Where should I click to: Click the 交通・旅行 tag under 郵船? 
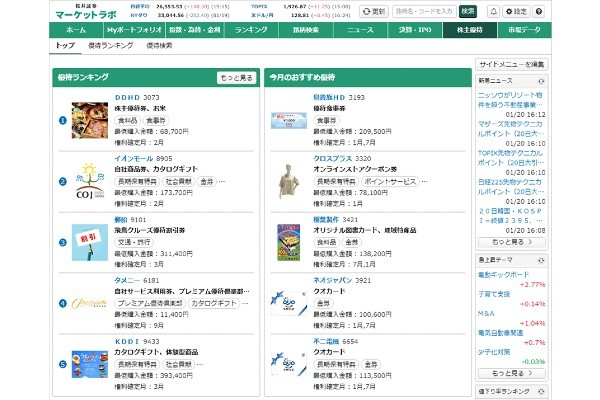(x=134, y=242)
